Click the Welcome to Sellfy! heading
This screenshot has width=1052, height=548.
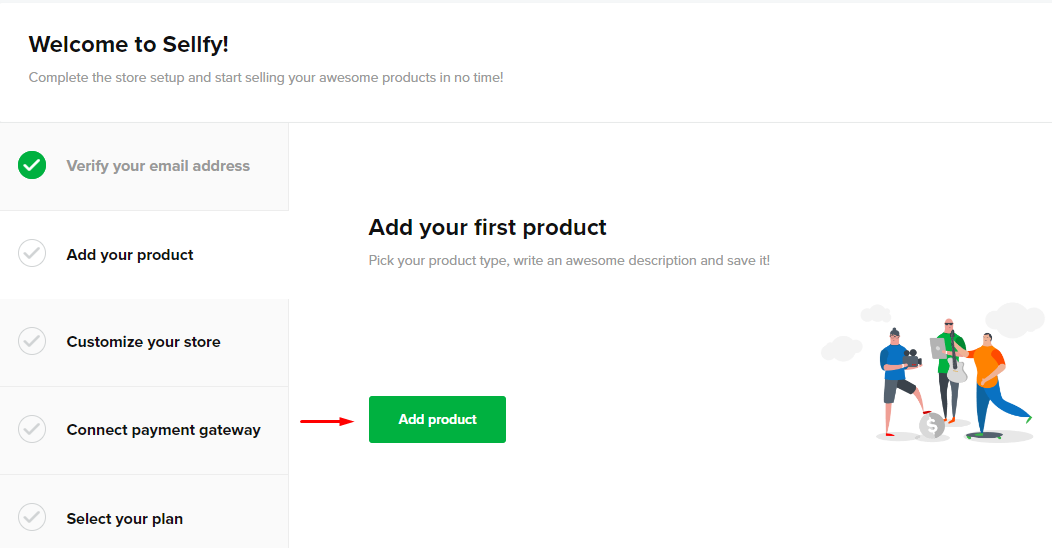(129, 44)
